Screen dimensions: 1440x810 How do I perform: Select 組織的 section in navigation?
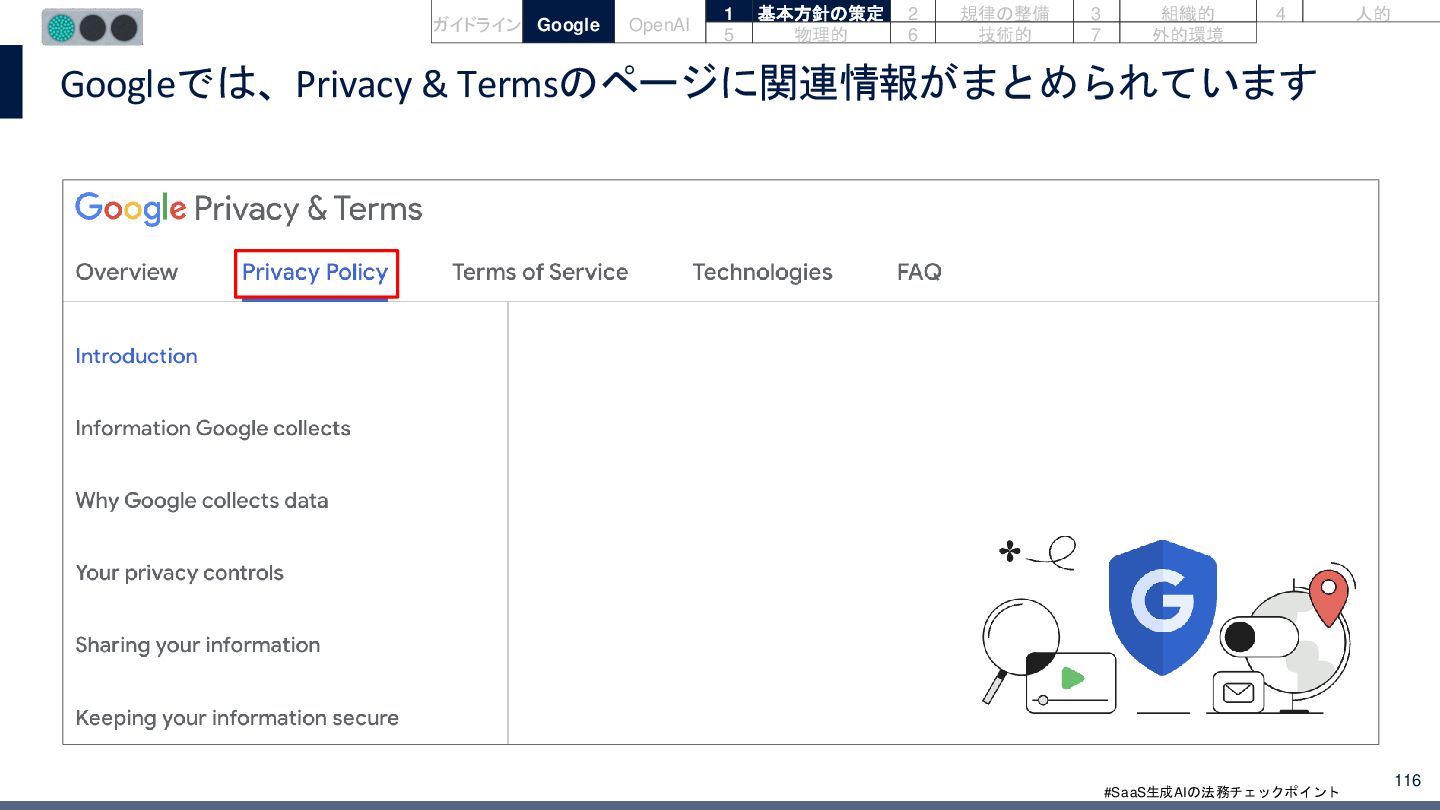click(x=1188, y=13)
